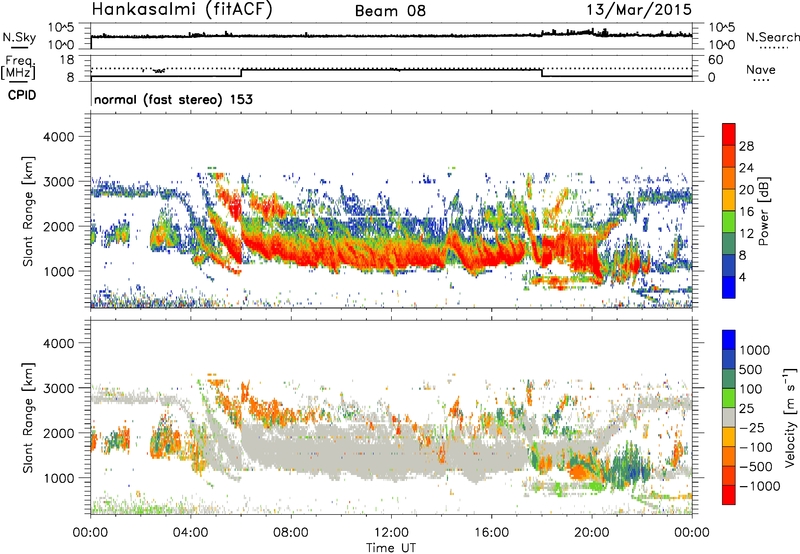Click the 28 tick on the Power colorbar

pos(746,146)
